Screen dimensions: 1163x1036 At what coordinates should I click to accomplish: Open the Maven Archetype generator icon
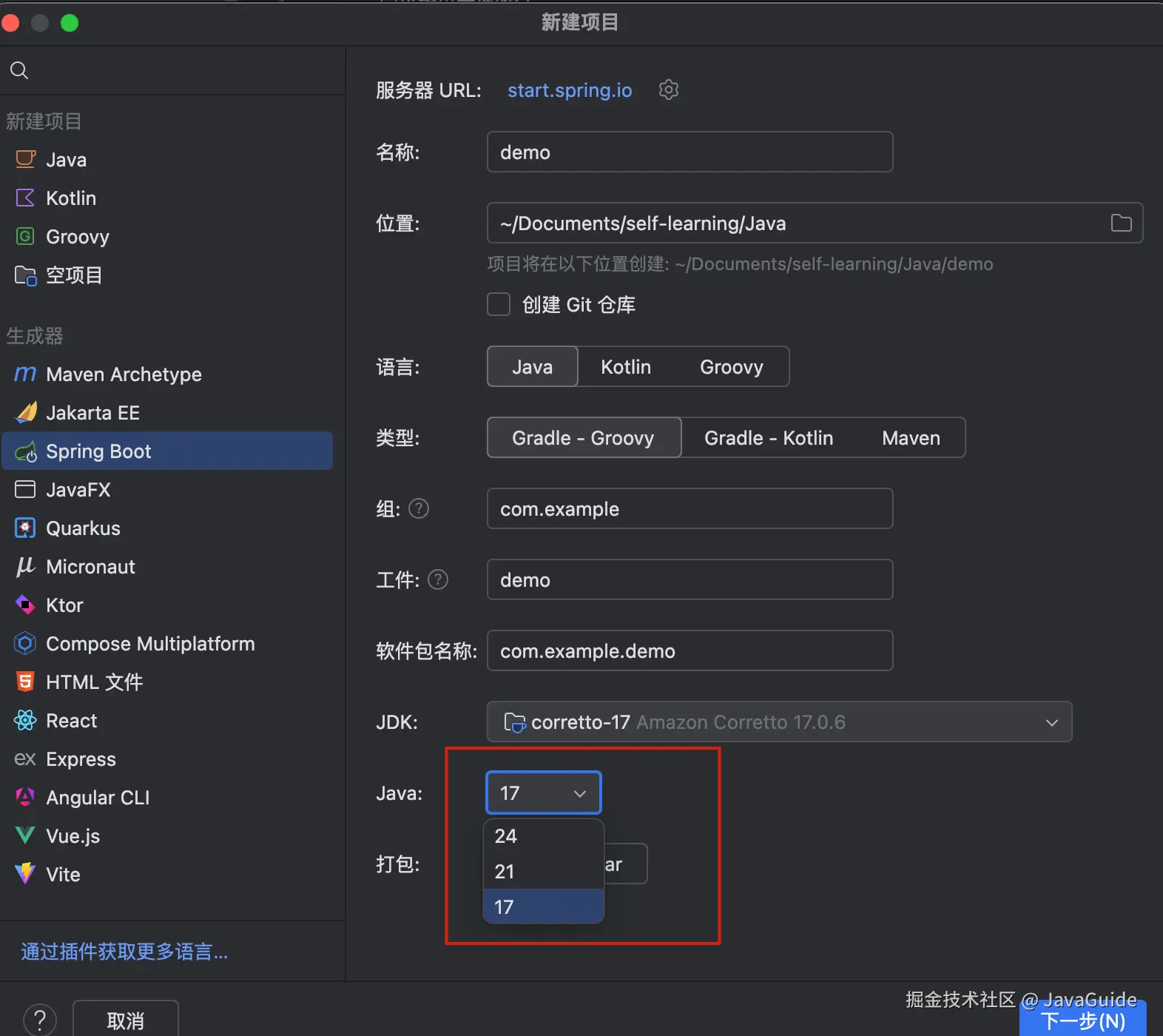coord(25,374)
